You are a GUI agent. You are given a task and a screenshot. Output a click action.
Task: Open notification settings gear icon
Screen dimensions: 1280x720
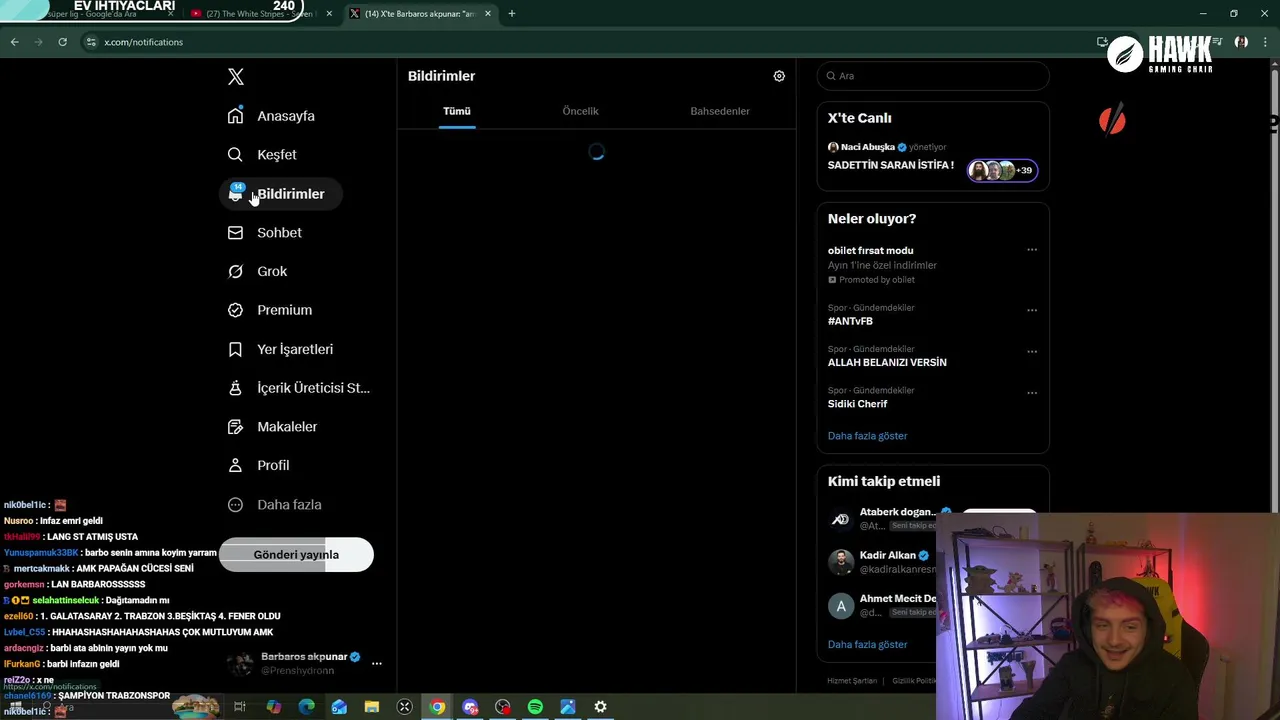click(x=779, y=76)
